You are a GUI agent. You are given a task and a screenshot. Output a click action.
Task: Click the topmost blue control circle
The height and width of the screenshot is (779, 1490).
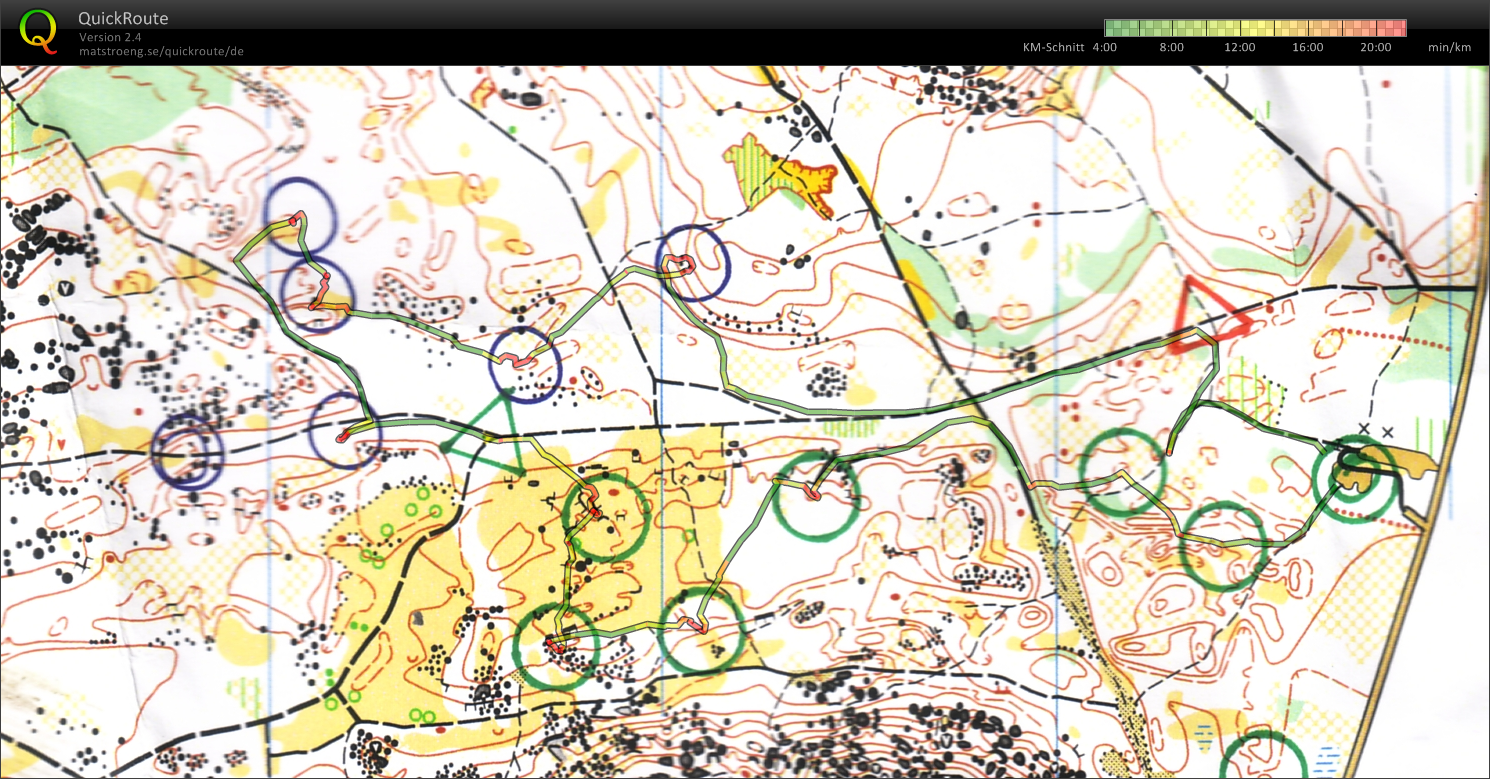[x=299, y=213]
